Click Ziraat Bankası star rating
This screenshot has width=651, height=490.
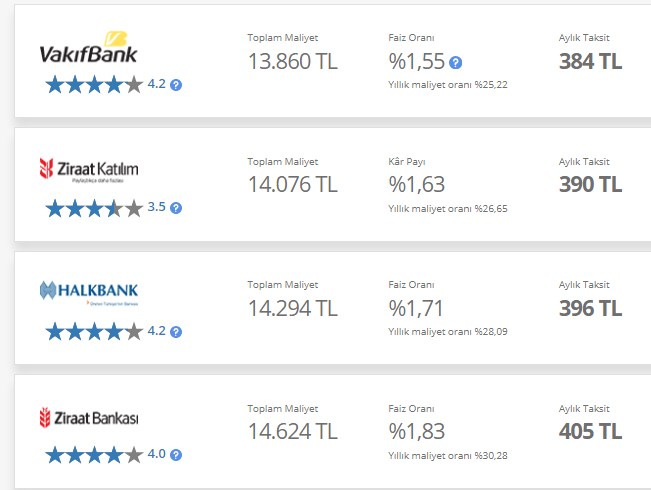point(93,454)
